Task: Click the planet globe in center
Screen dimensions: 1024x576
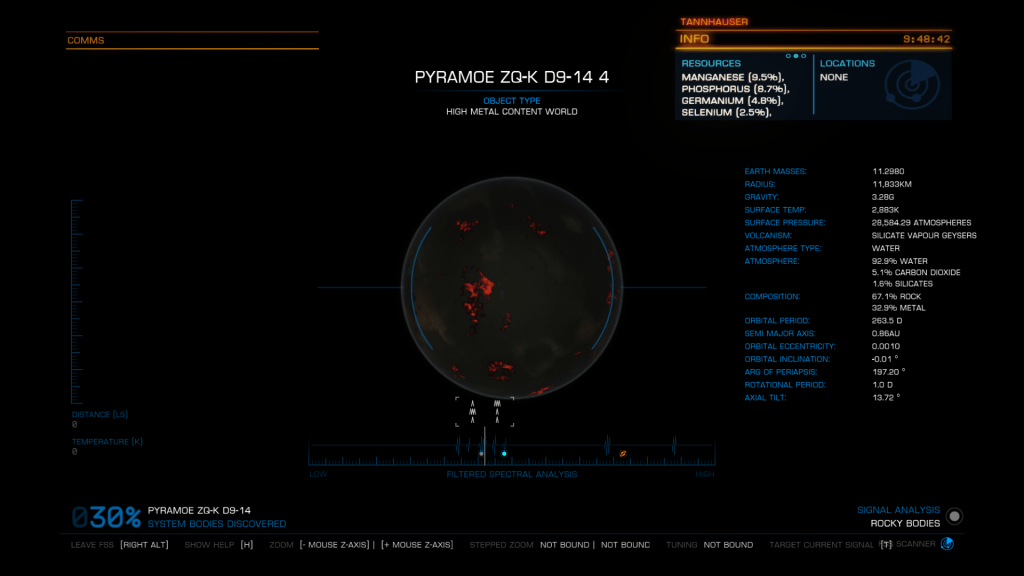Action: click(x=511, y=287)
